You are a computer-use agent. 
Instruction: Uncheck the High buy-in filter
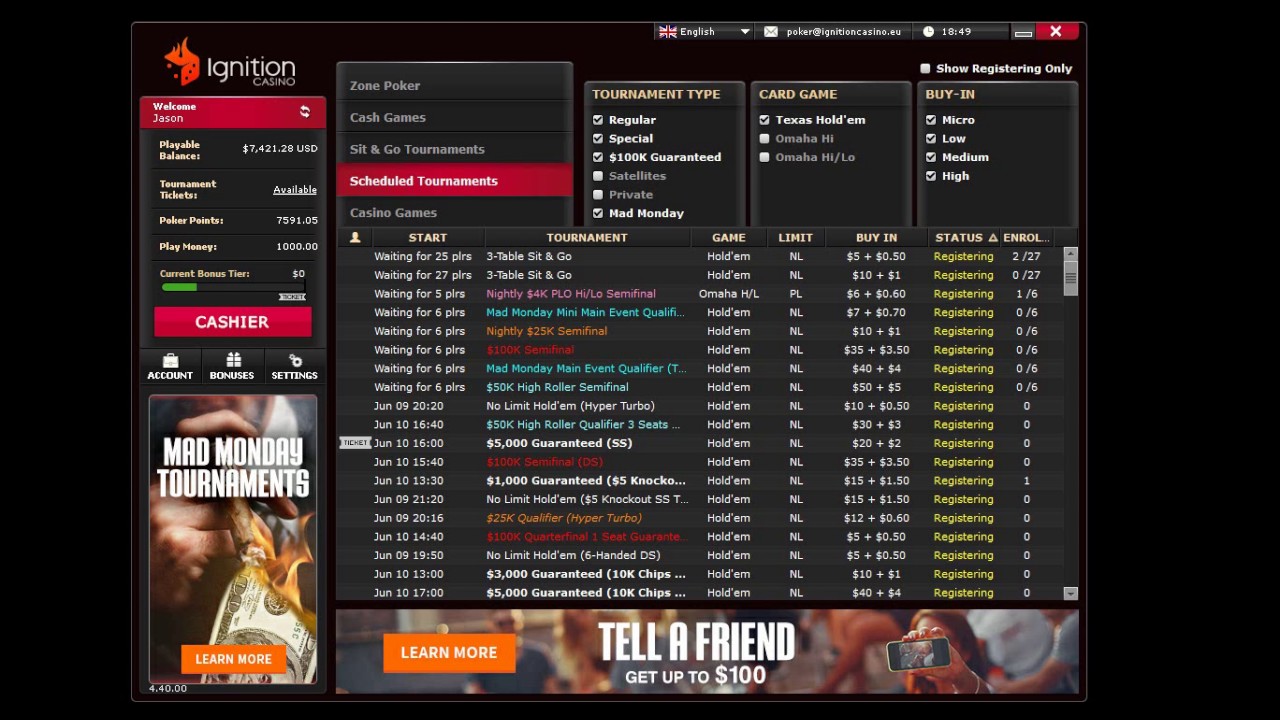click(931, 176)
